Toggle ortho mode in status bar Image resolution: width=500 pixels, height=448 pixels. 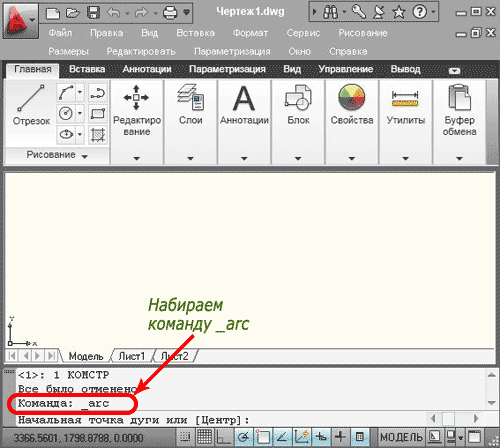tap(223, 437)
